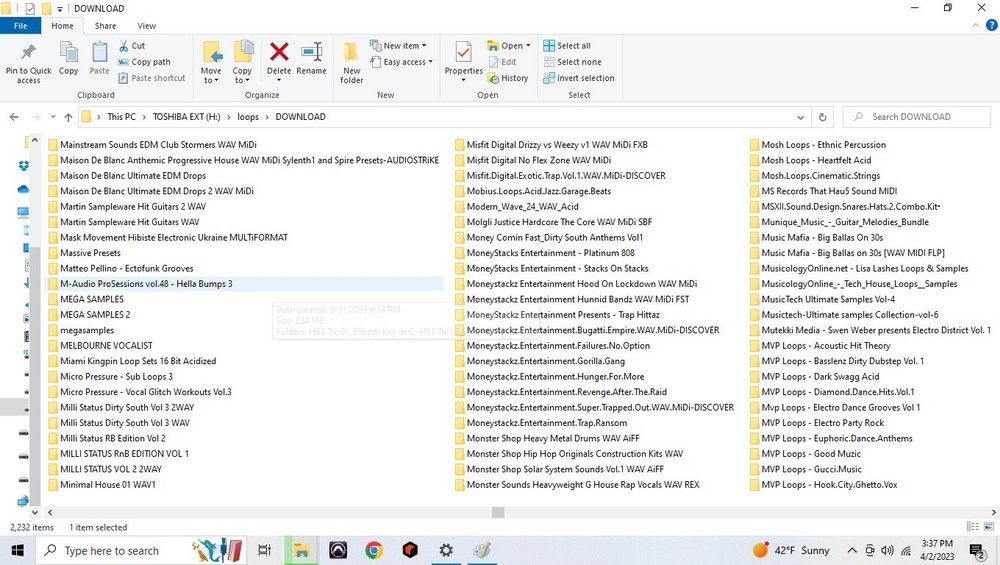Select the MEGA SAMPLES 2 folder
Viewport: 1000px width, 565px height.
click(95, 314)
